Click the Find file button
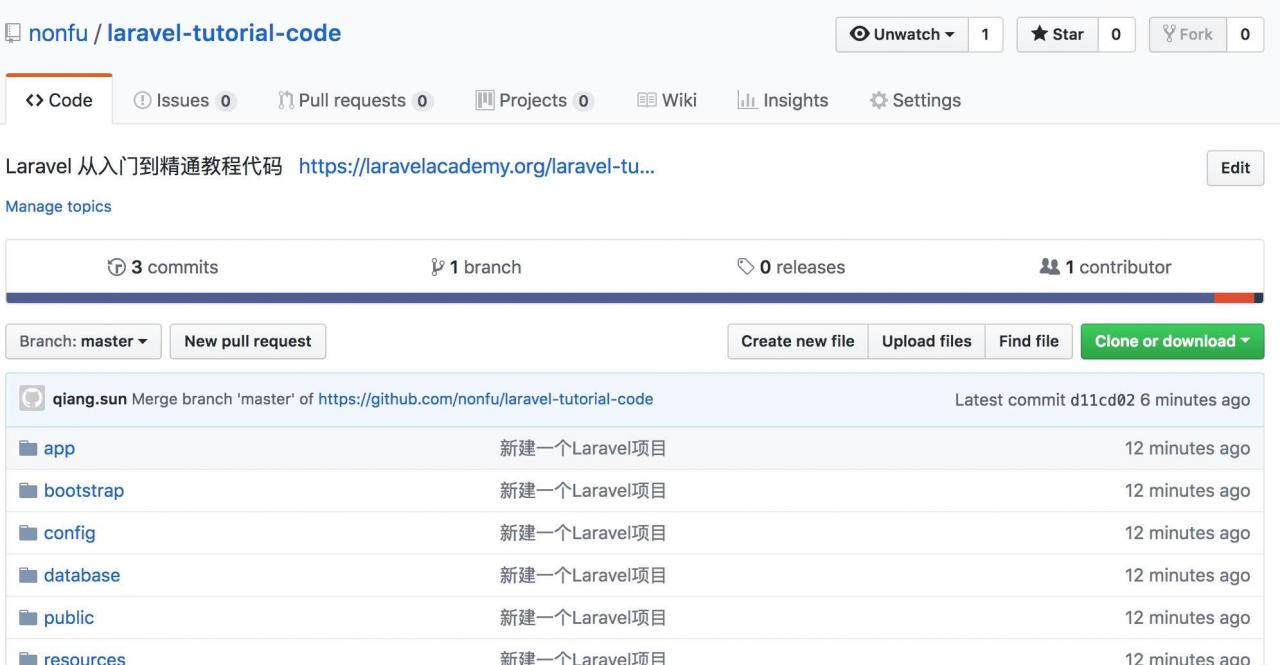 coord(1029,341)
